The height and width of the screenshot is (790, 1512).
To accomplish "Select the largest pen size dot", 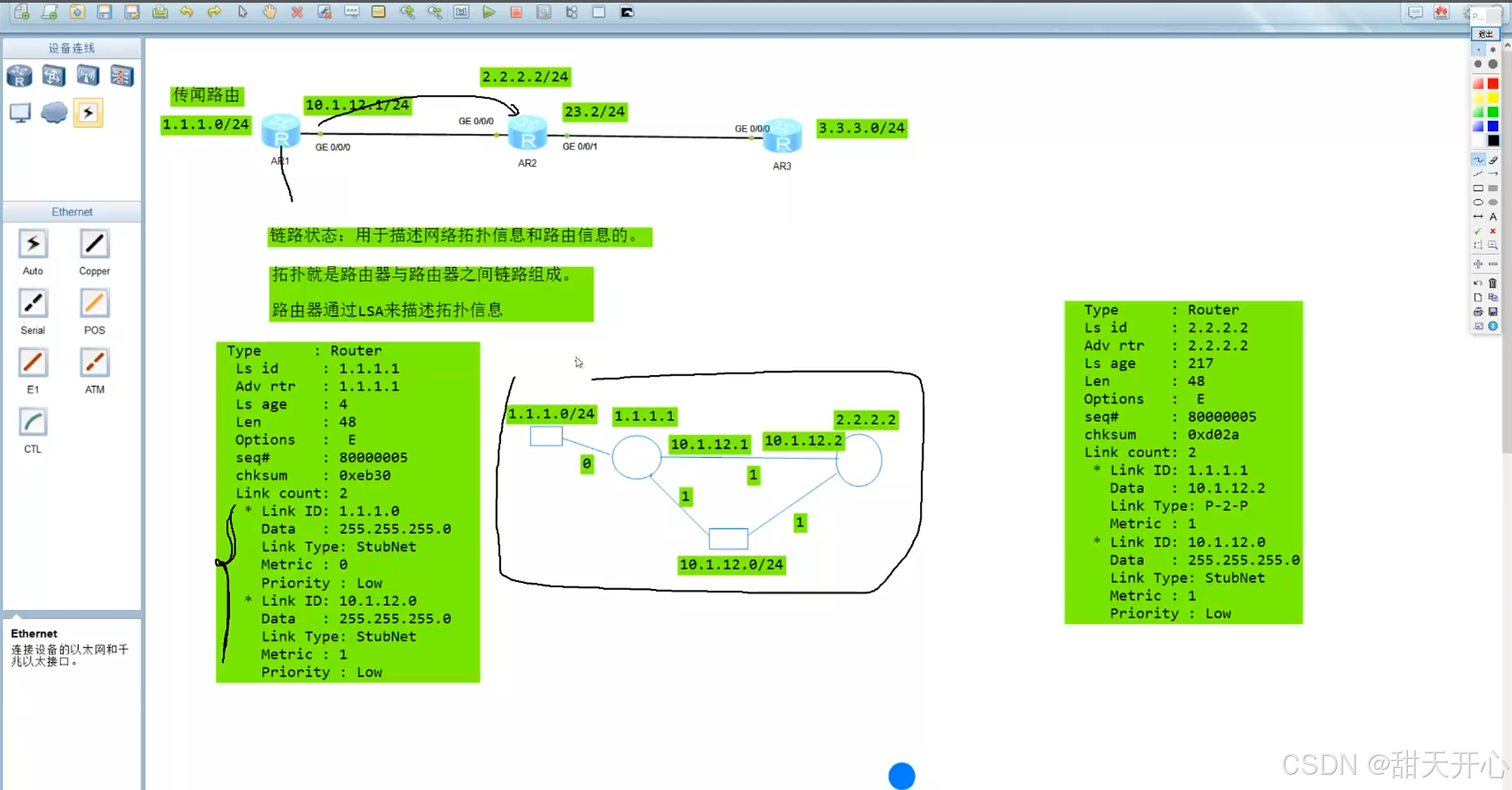I will click(x=1493, y=64).
